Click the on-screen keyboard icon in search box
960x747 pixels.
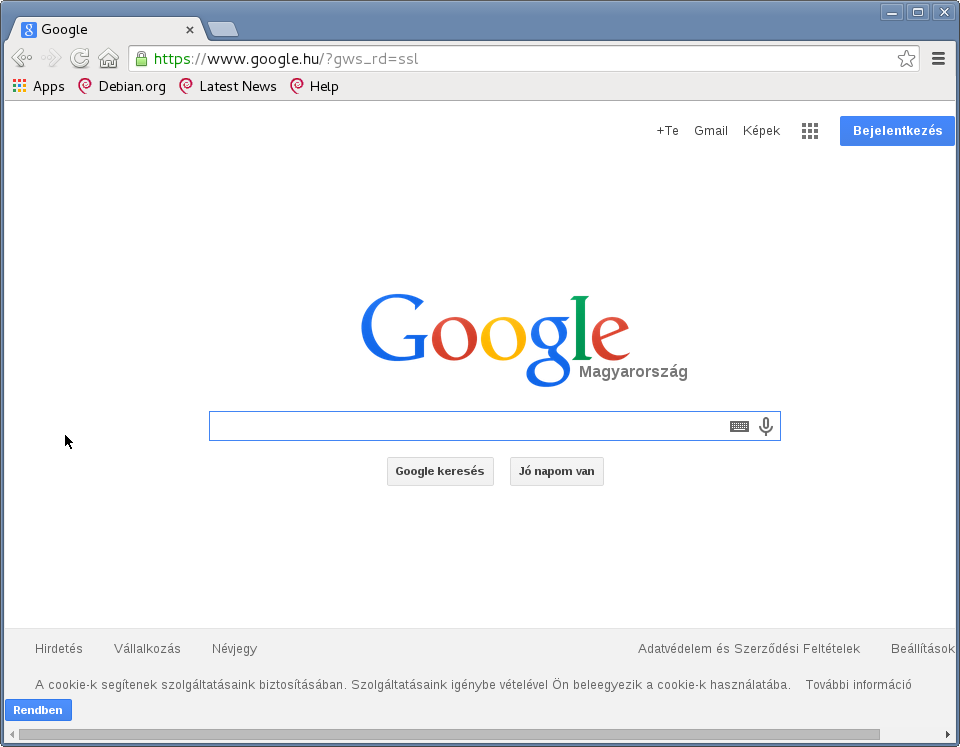(740, 426)
